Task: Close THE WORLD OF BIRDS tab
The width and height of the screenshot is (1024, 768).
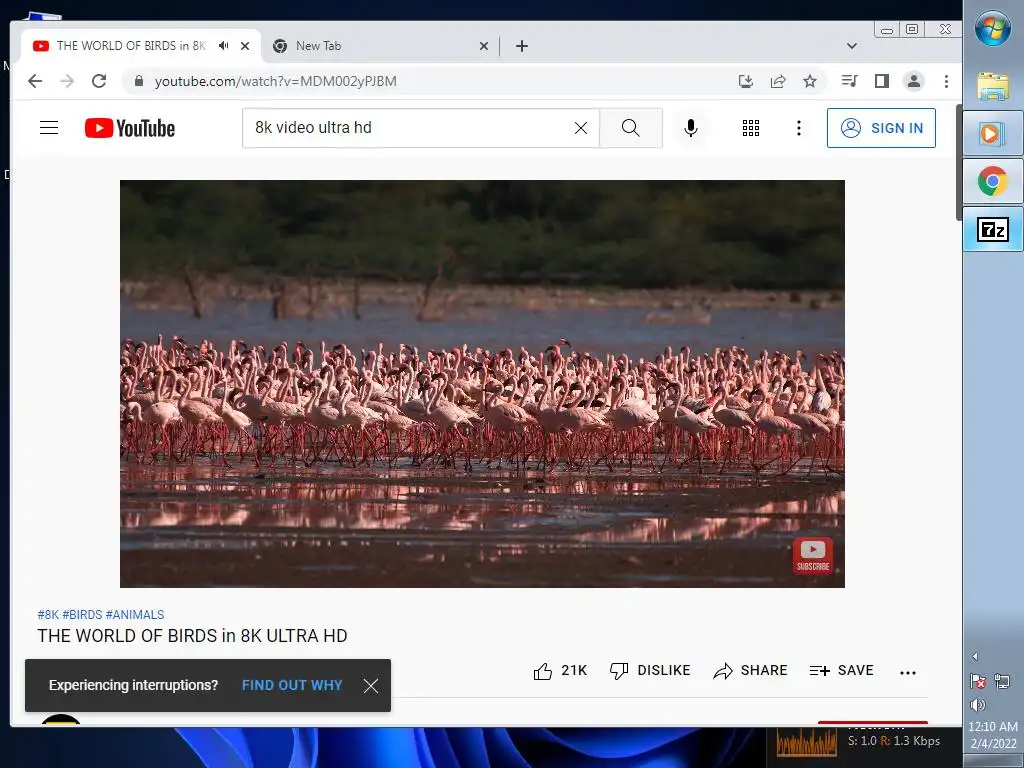Action: pos(245,46)
